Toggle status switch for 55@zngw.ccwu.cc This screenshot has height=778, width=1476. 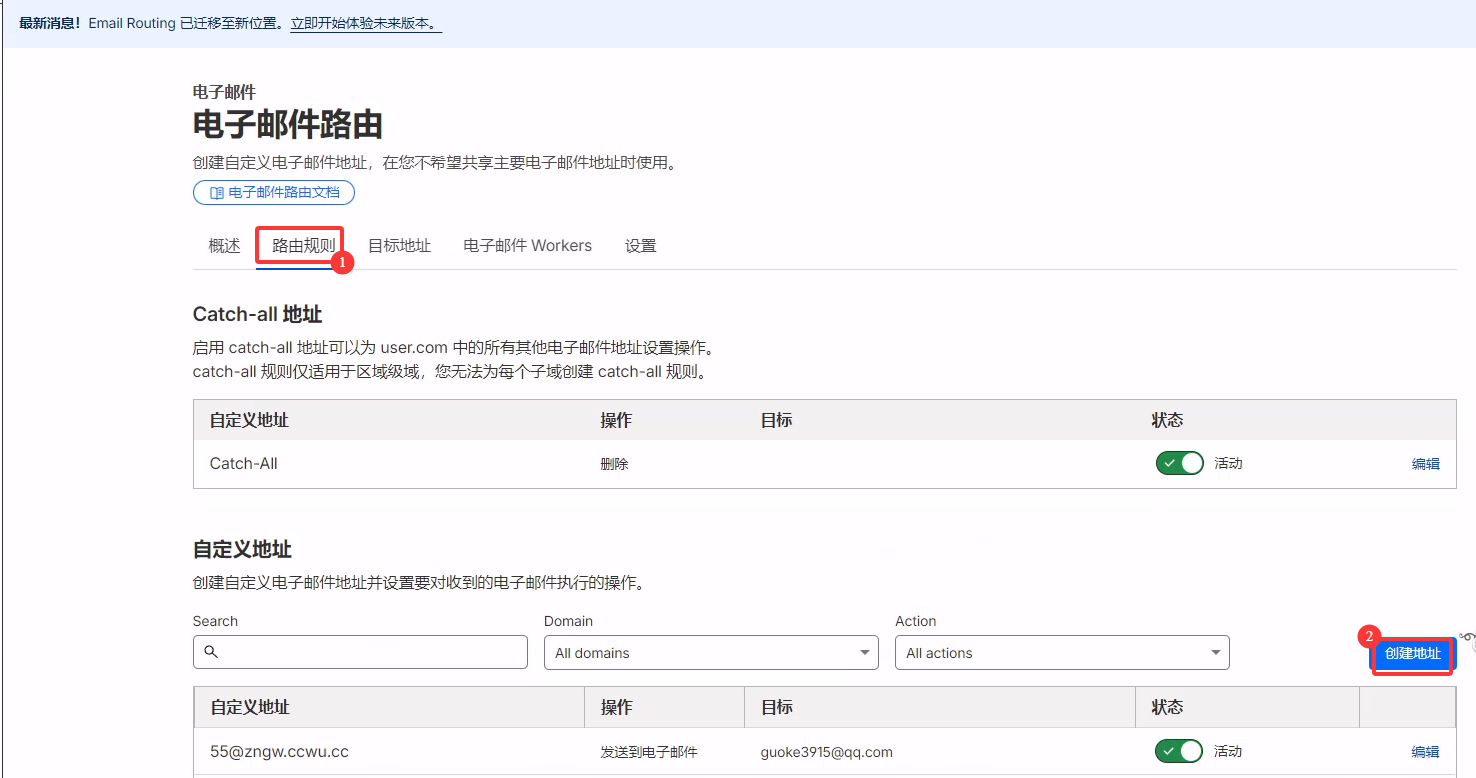pos(1179,752)
